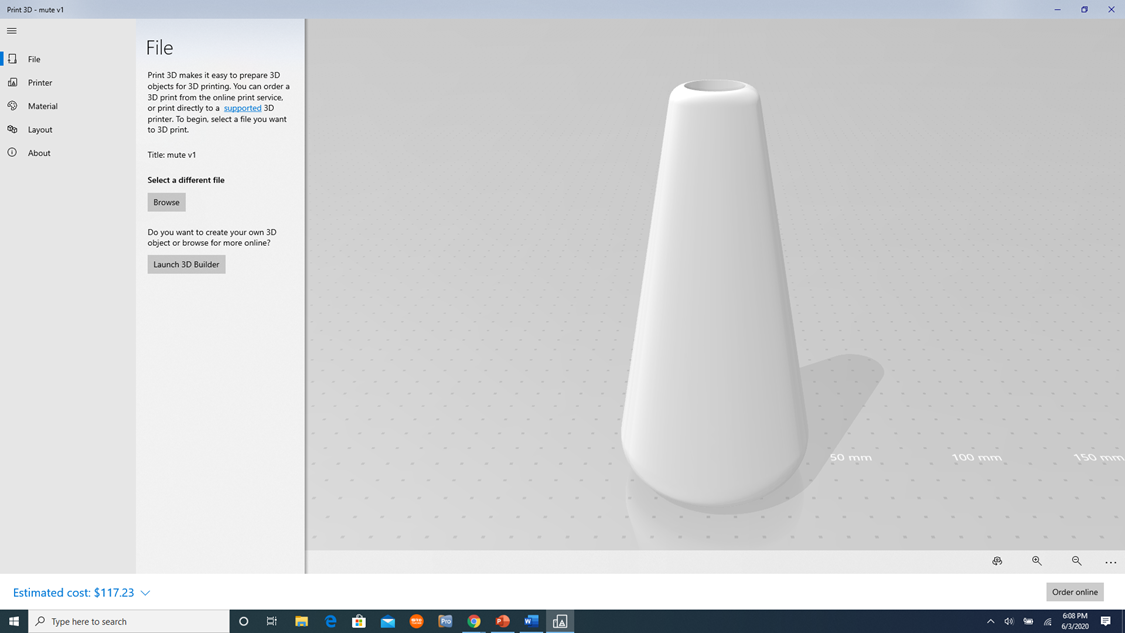Open the more options ellipsis menu
This screenshot has width=1125, height=633.
pos(1110,561)
